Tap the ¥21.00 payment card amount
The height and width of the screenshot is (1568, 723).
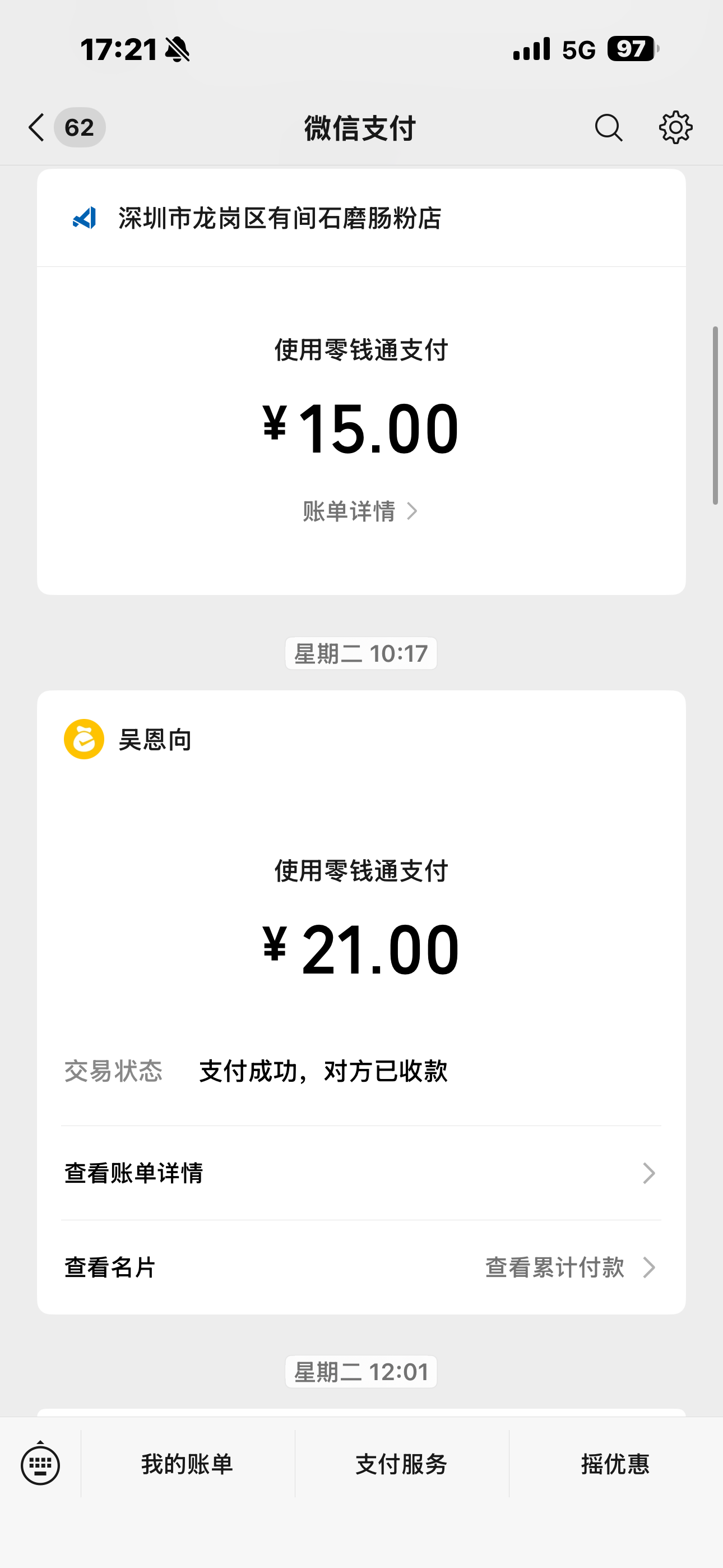[x=361, y=949]
